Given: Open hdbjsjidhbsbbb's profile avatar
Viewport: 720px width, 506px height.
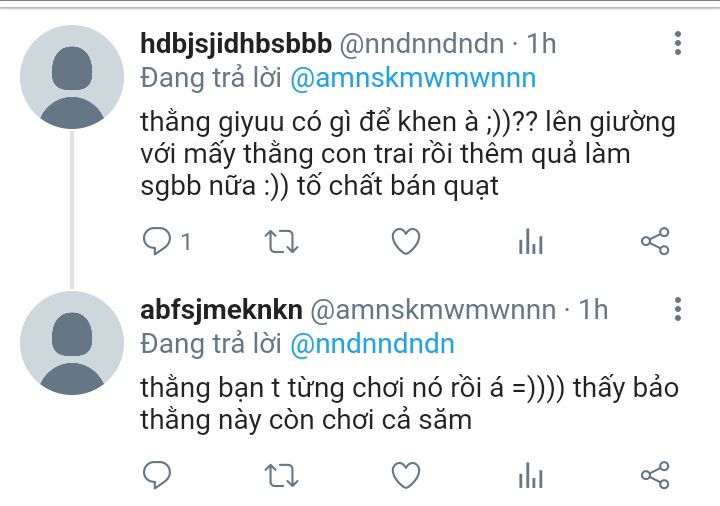Looking at the screenshot, I should 72,77.
